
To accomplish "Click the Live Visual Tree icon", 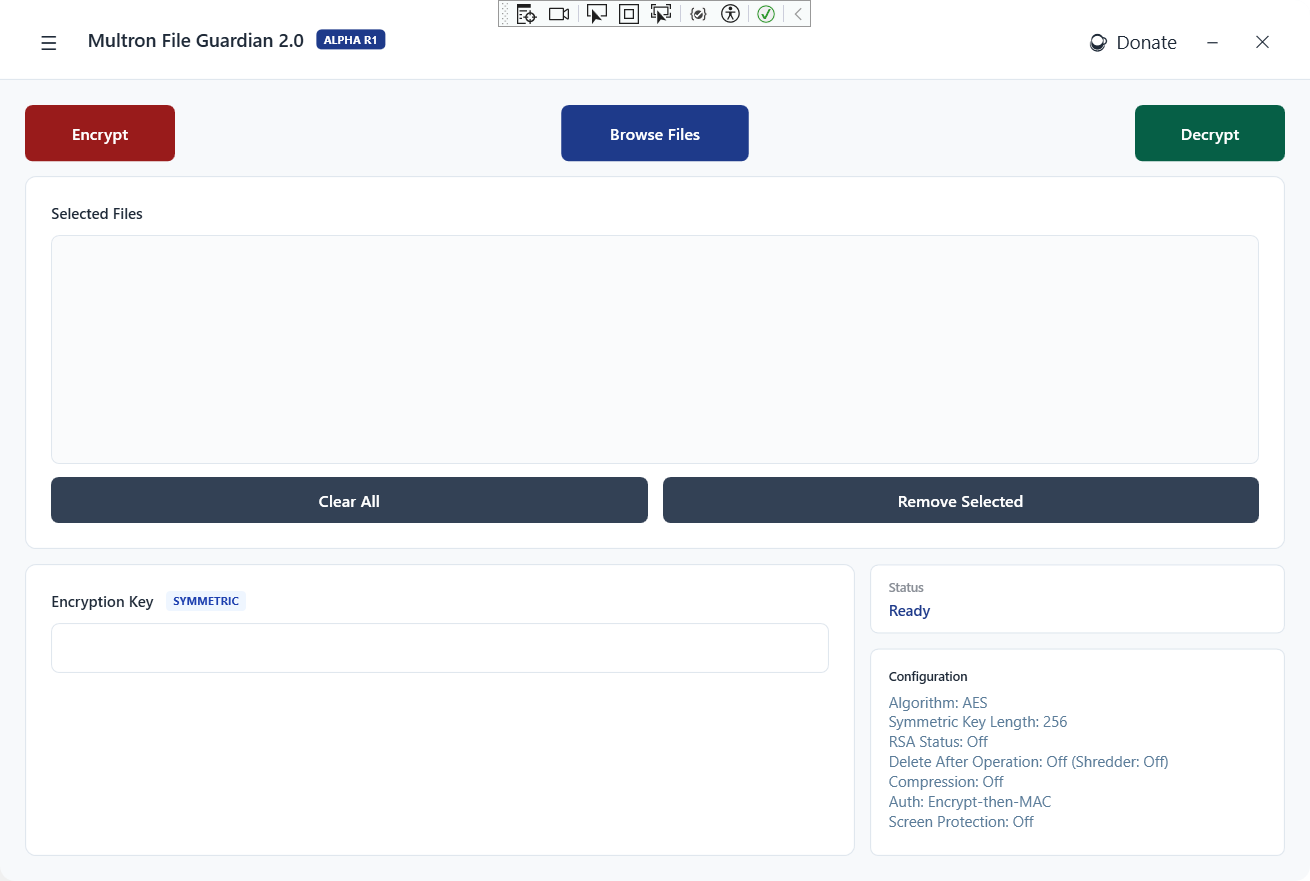I will tap(526, 14).
